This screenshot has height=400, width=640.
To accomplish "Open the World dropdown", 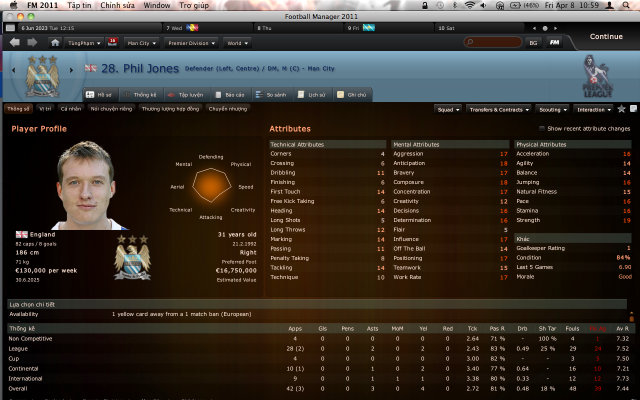I will 237,43.
